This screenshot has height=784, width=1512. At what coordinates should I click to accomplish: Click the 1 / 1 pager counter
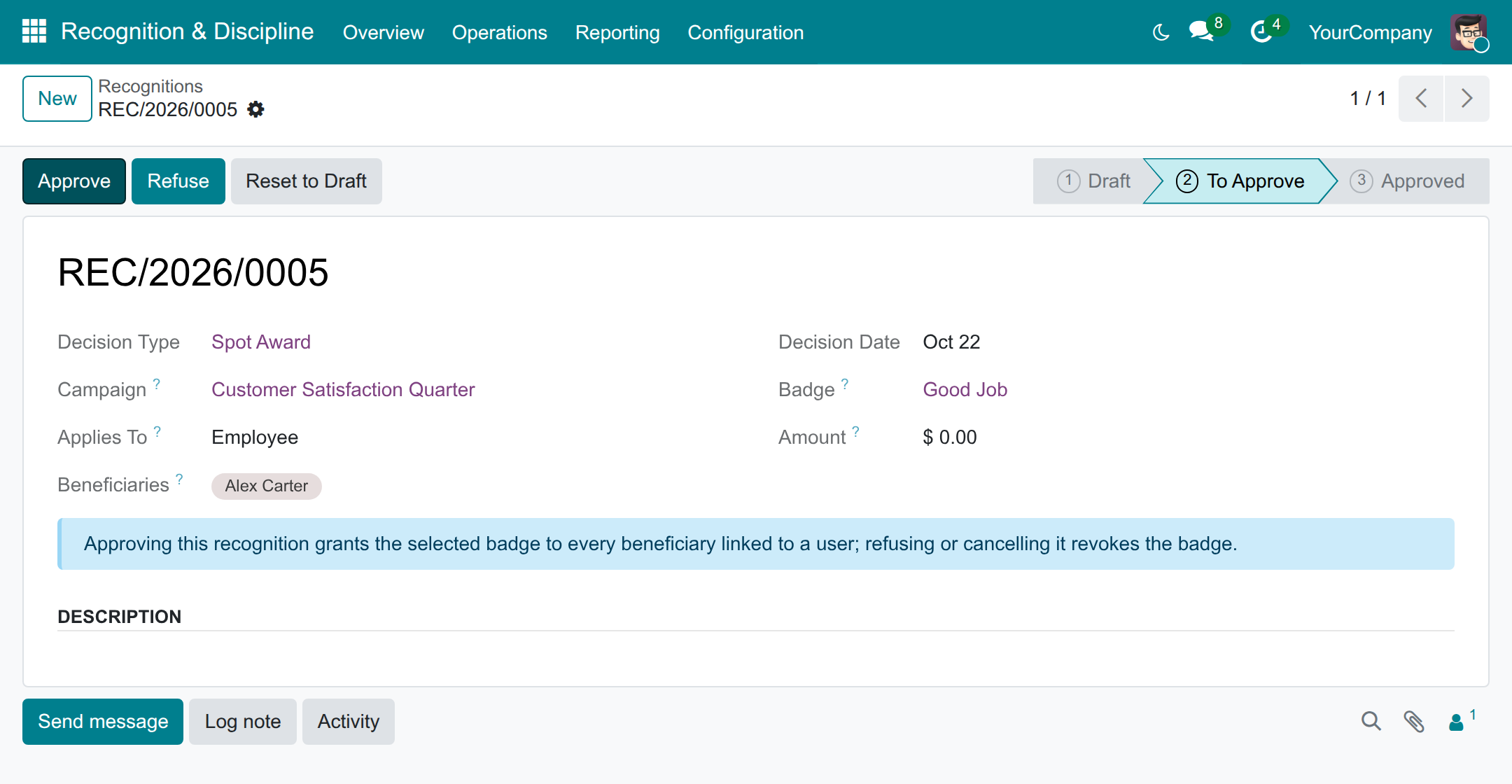click(1368, 98)
